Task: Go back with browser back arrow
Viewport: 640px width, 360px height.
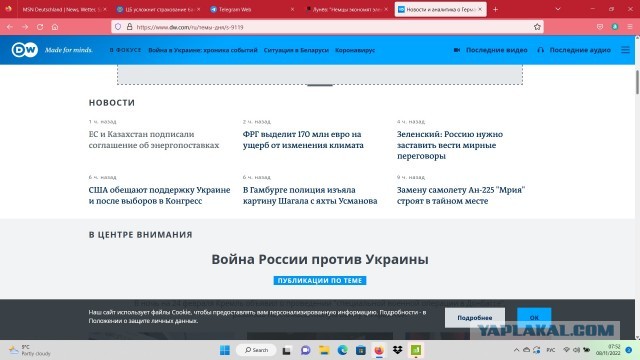Action: (10, 27)
